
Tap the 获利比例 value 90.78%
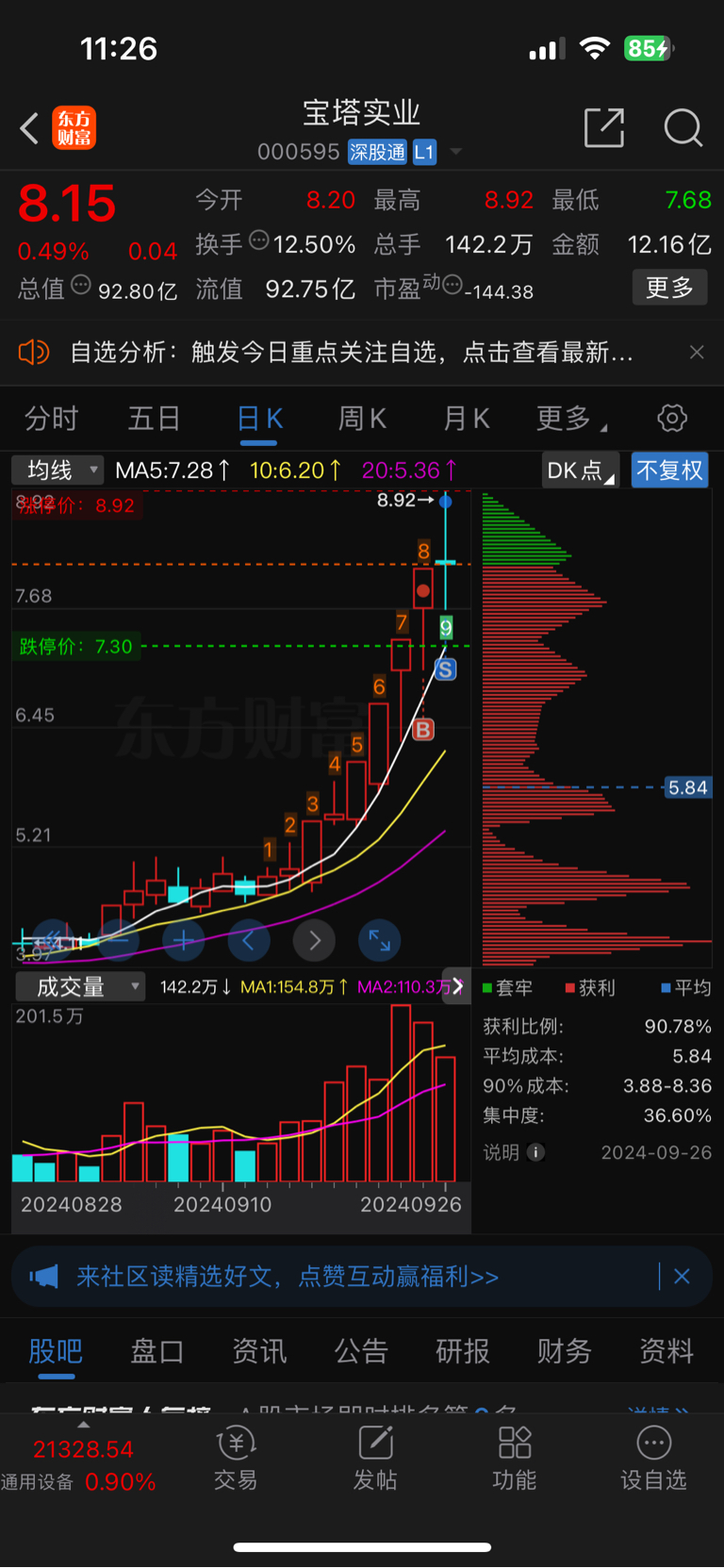tap(678, 1026)
